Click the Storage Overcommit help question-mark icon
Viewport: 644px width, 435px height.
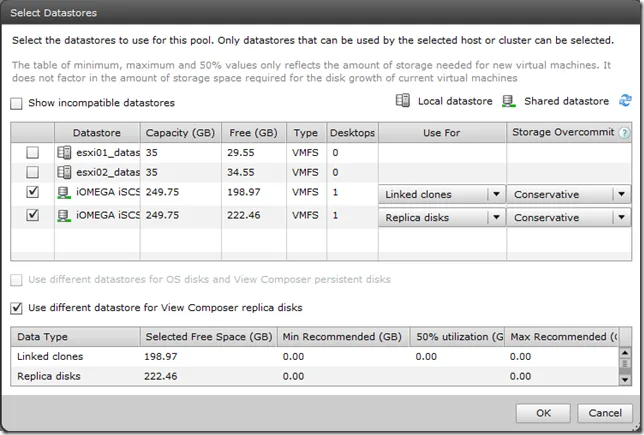coord(624,133)
